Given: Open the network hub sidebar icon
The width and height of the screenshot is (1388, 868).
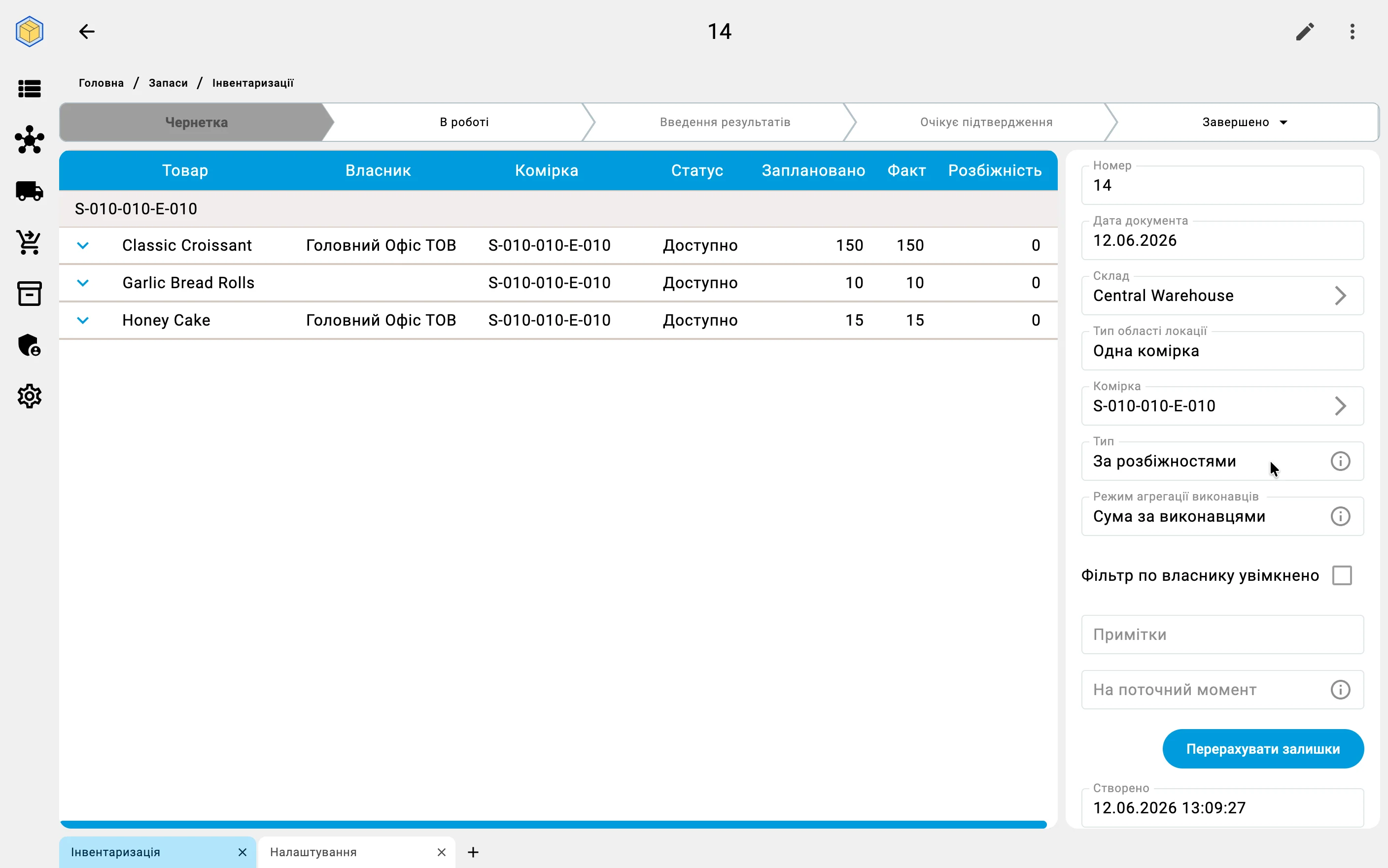Looking at the screenshot, I should coord(29,139).
